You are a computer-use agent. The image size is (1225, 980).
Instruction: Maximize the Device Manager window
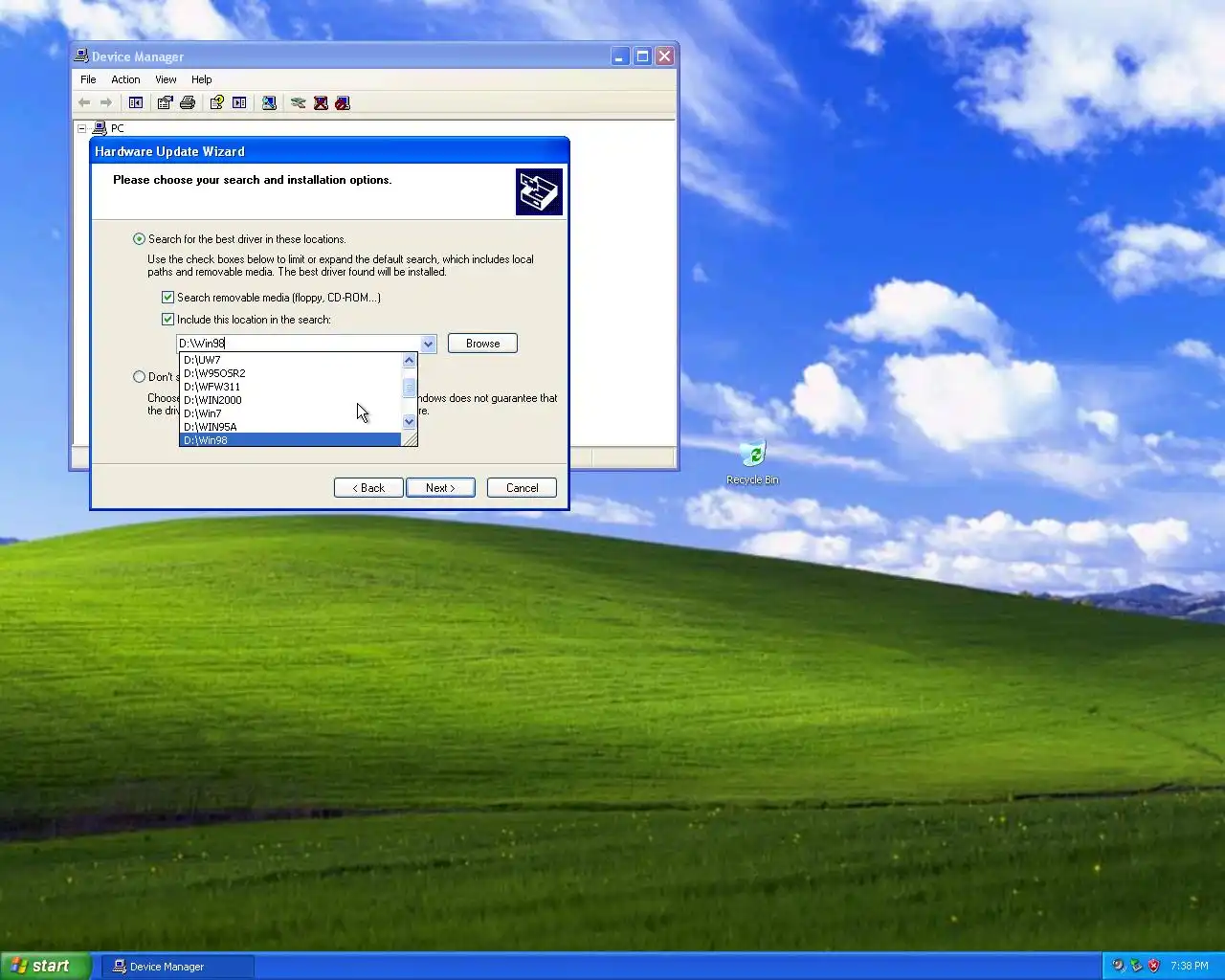(x=642, y=56)
